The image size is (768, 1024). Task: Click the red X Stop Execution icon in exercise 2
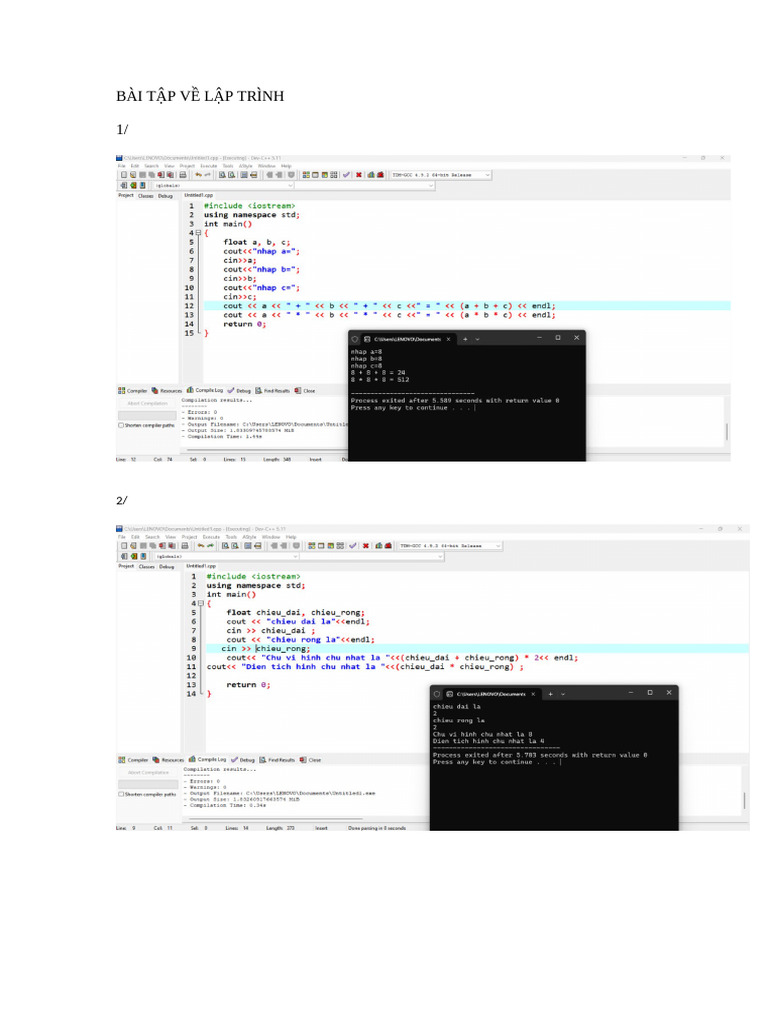point(366,545)
